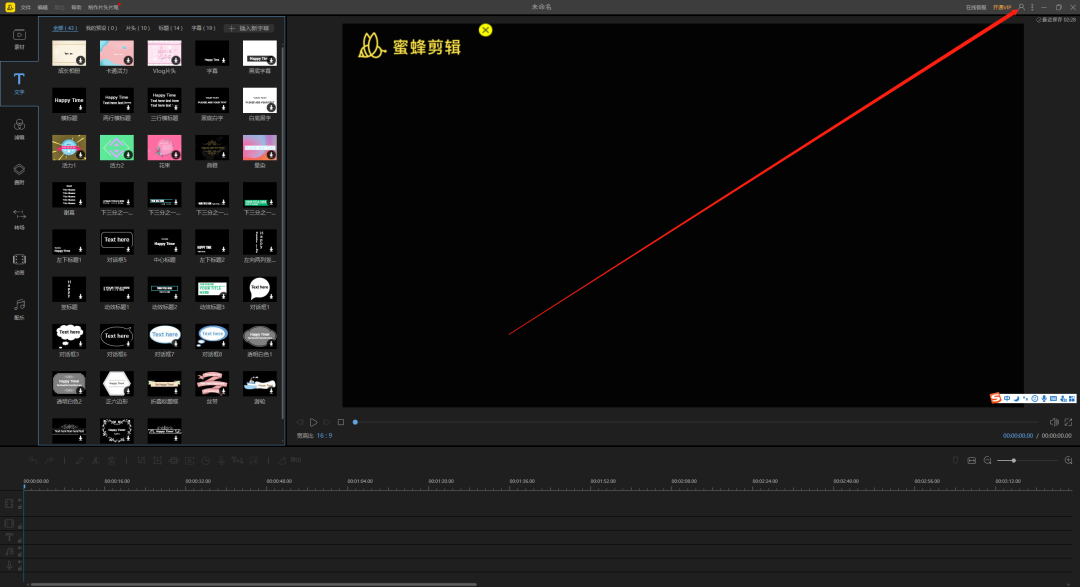Enter fullscreen preview mode
This screenshot has width=1080, height=587.
[1068, 422]
